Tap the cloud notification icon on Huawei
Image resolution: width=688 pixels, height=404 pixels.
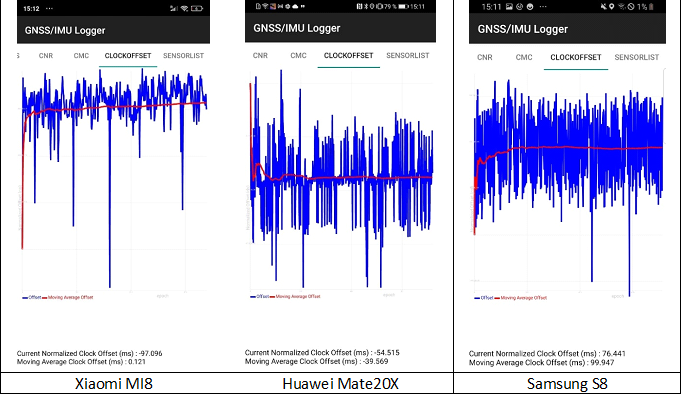tap(295, 6)
